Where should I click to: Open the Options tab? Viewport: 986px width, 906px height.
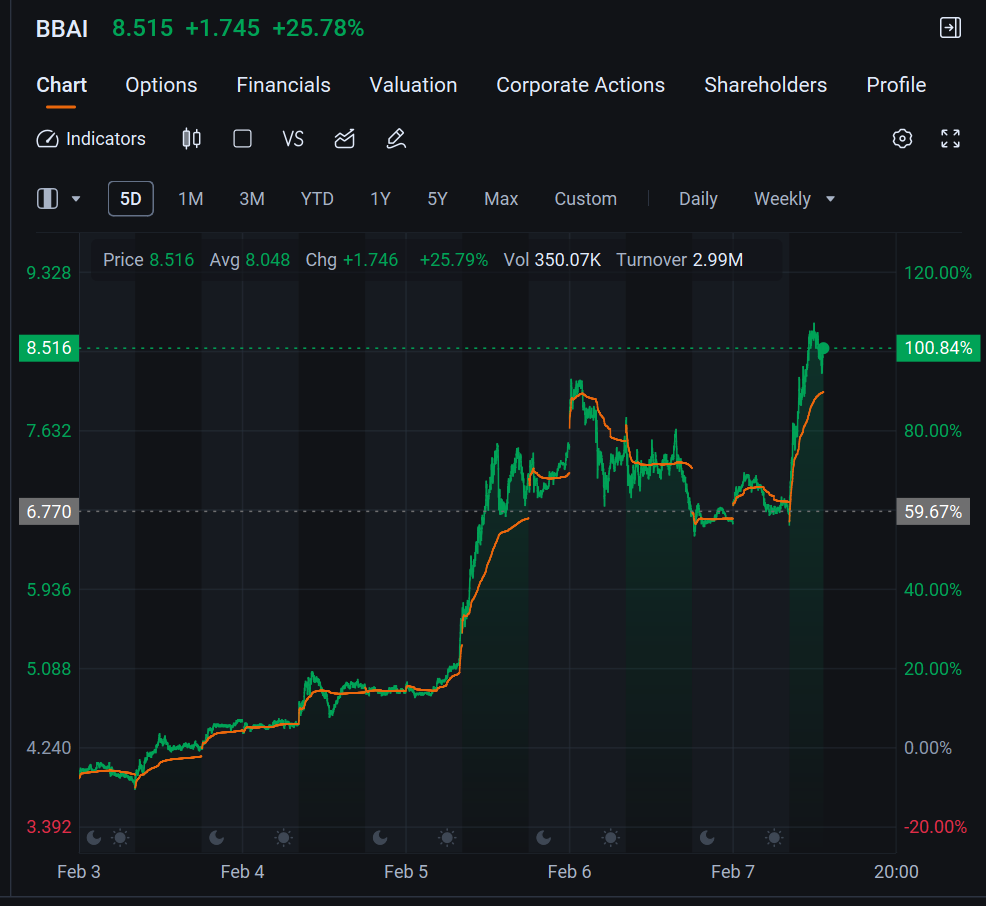[x=161, y=85]
